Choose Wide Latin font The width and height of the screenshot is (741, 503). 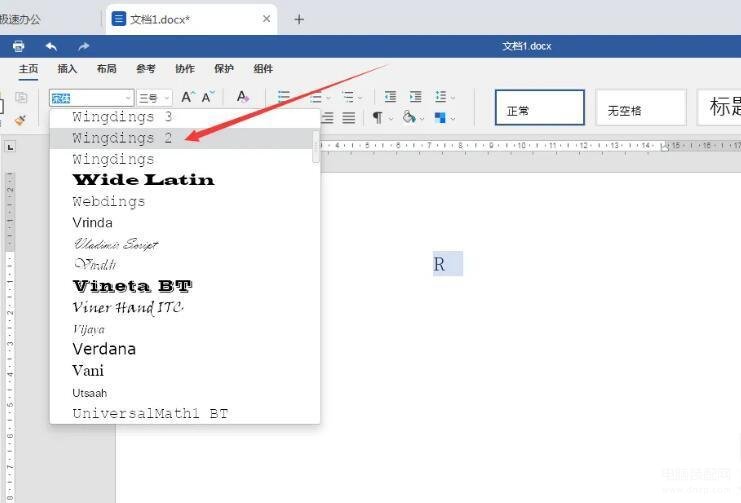pos(185,180)
